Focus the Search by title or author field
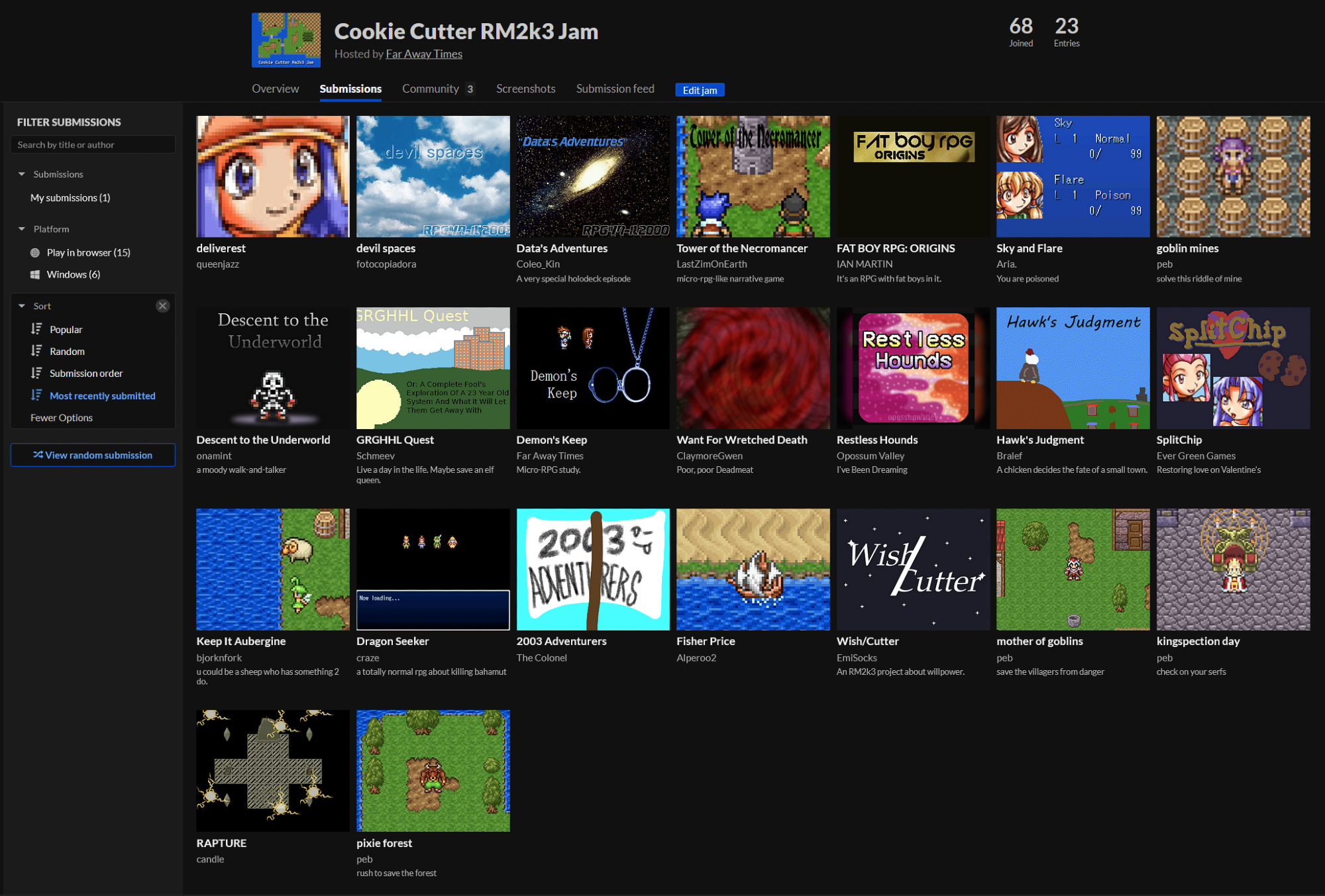The width and height of the screenshot is (1325, 896). coord(93,144)
